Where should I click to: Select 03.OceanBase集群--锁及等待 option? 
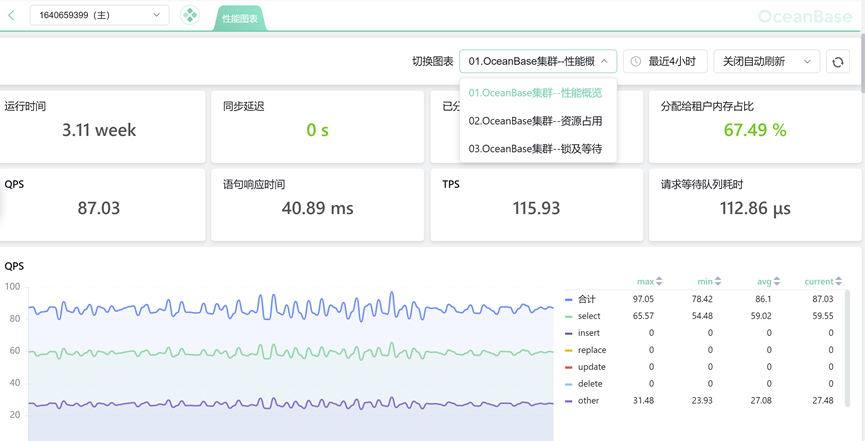coord(538,148)
